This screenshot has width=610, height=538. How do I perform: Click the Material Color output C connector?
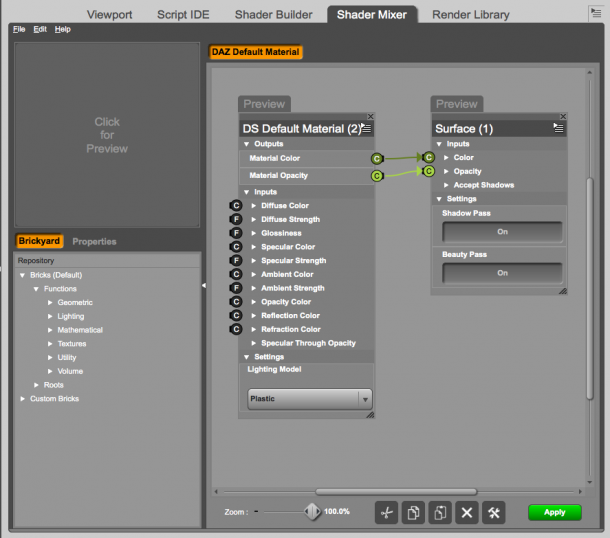click(x=377, y=158)
